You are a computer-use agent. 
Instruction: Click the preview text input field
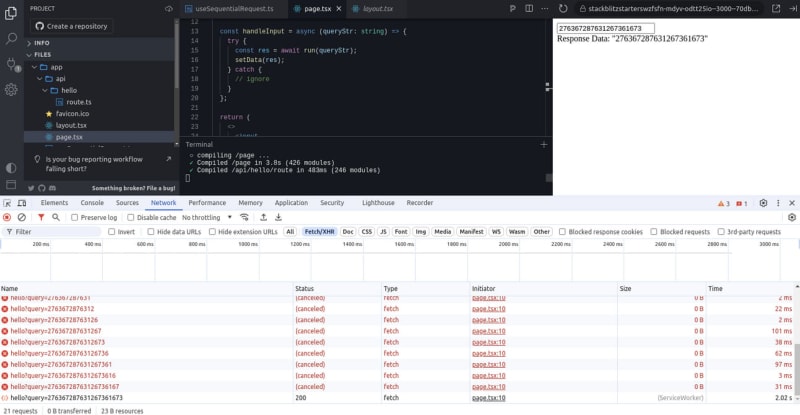(x=606, y=28)
